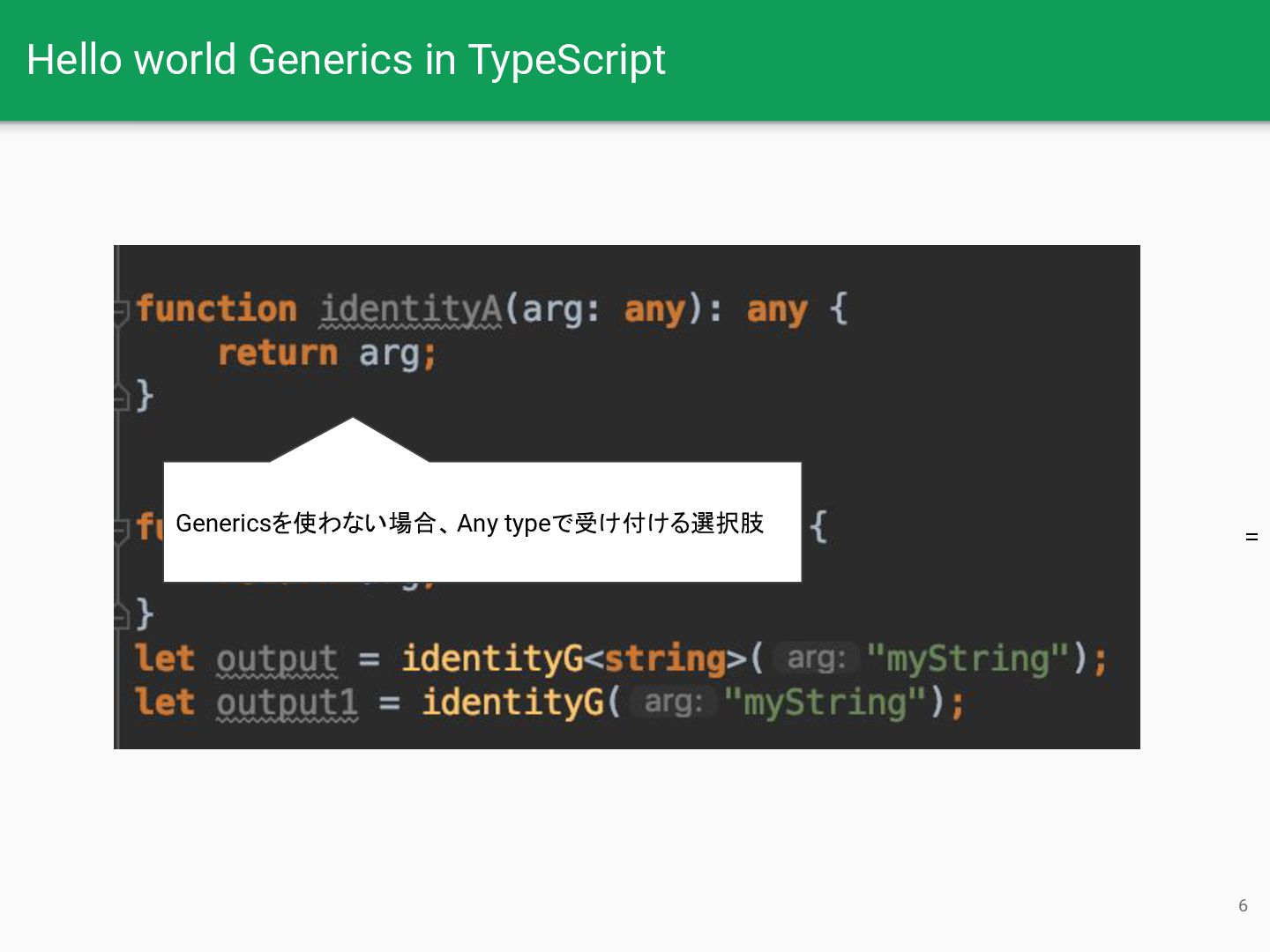Click the slide title 'Hello world Generics in TypeScript'
The image size is (1270, 952).
coord(346,60)
